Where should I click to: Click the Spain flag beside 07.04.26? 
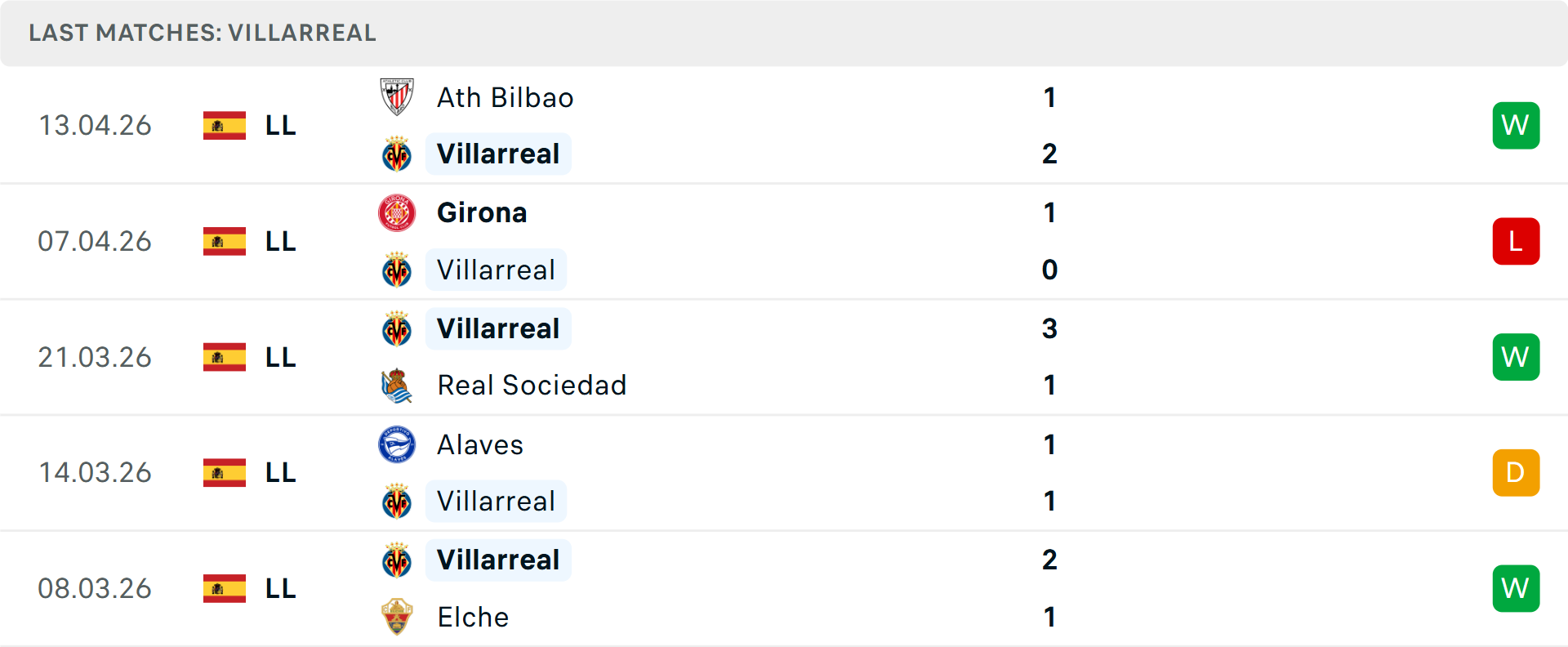pos(225,242)
